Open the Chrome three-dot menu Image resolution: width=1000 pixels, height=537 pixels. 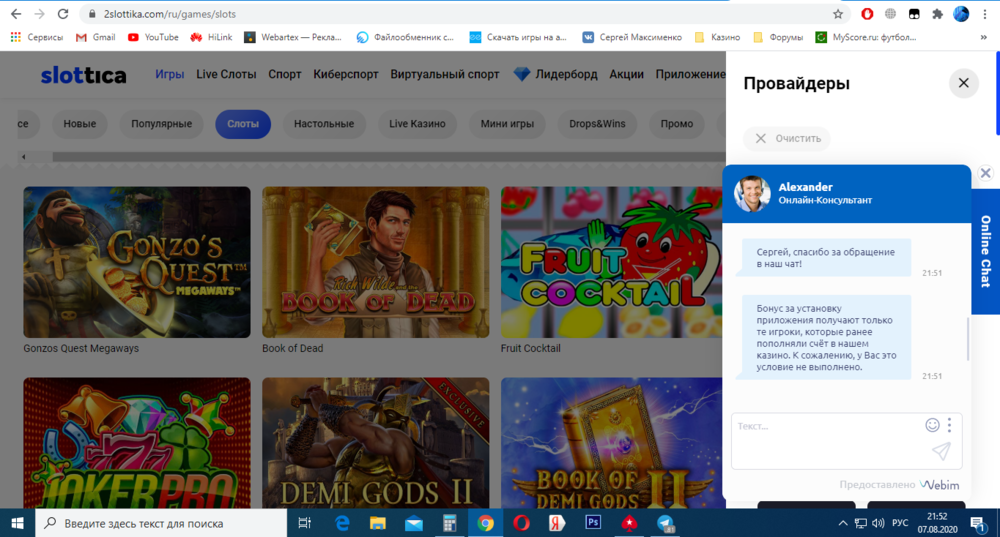click(985, 14)
